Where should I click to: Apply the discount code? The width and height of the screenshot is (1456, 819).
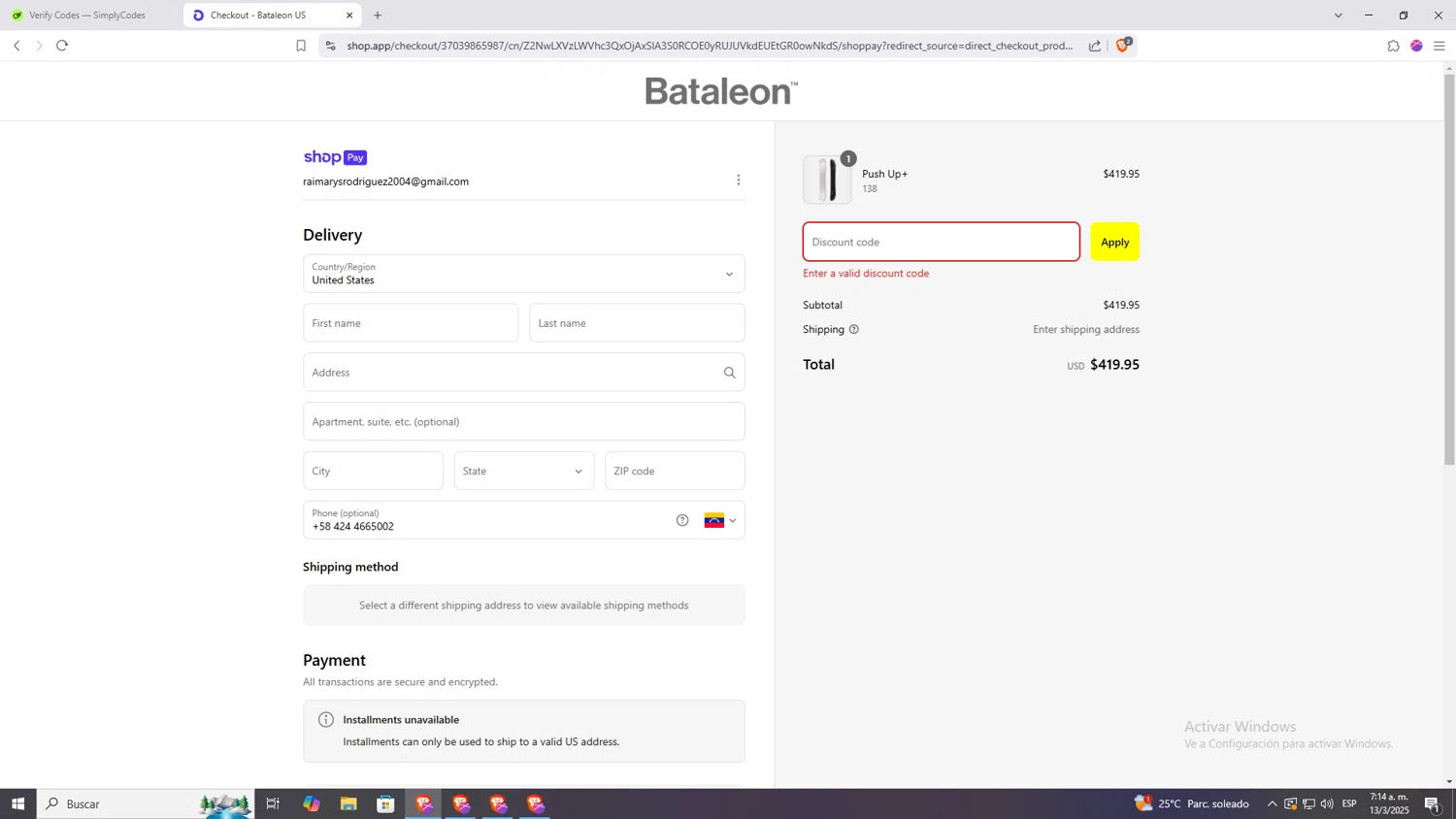coord(1114,242)
